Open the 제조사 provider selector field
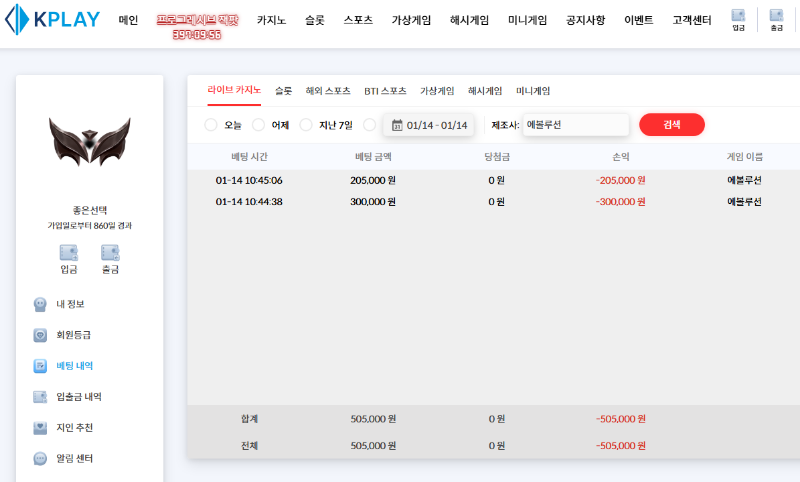 click(575, 125)
